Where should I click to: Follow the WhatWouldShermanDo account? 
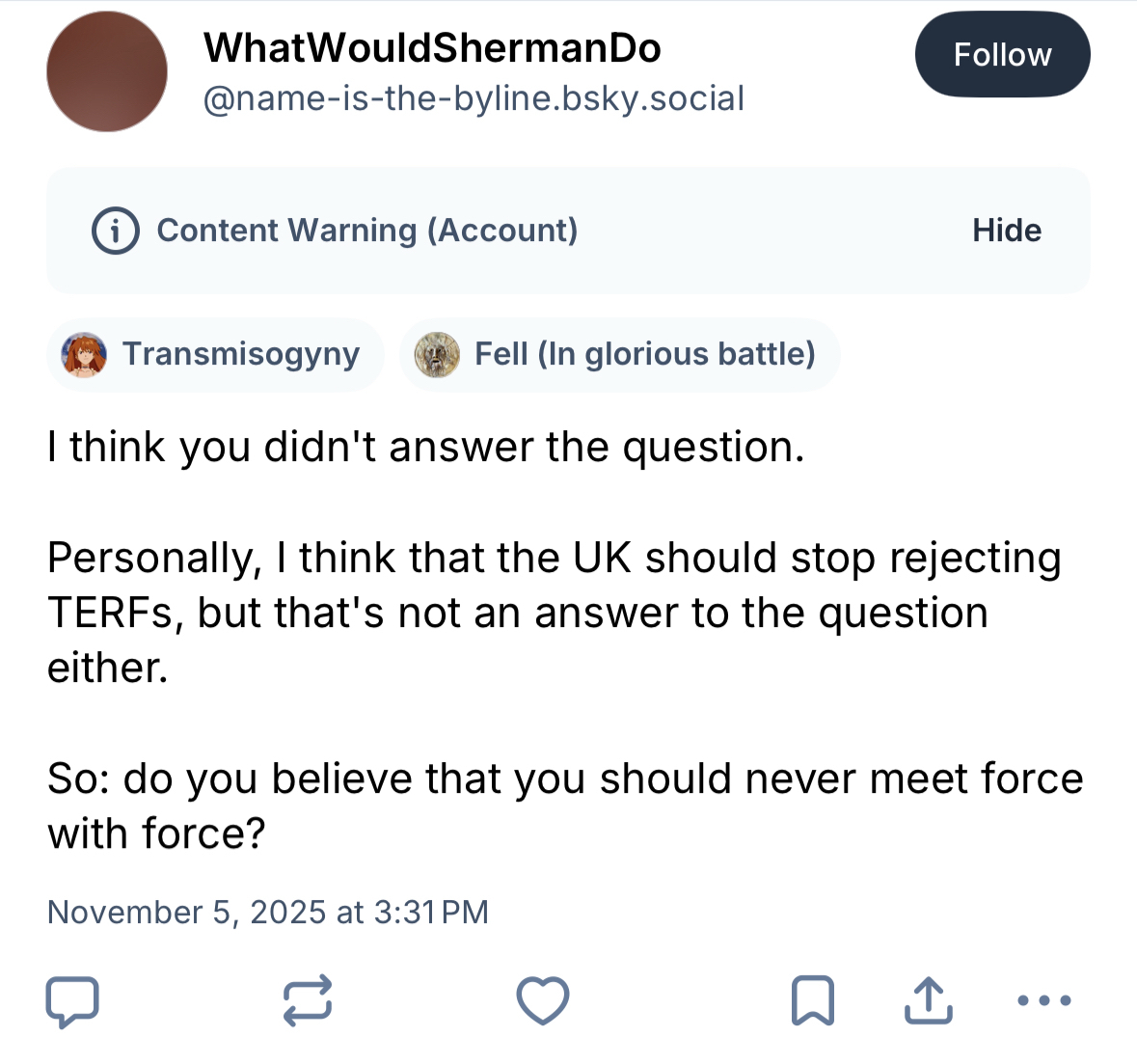(1002, 55)
